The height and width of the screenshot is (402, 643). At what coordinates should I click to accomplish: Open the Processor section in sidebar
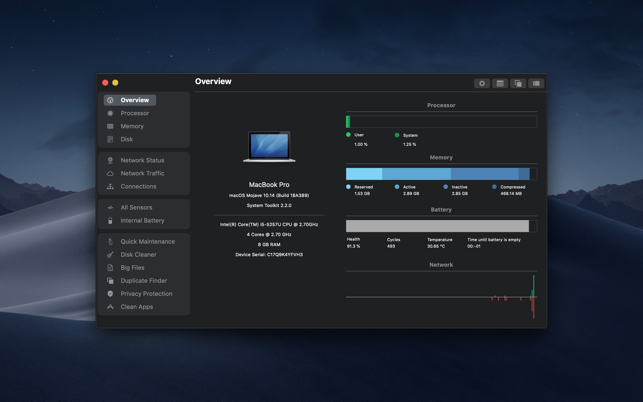135,113
